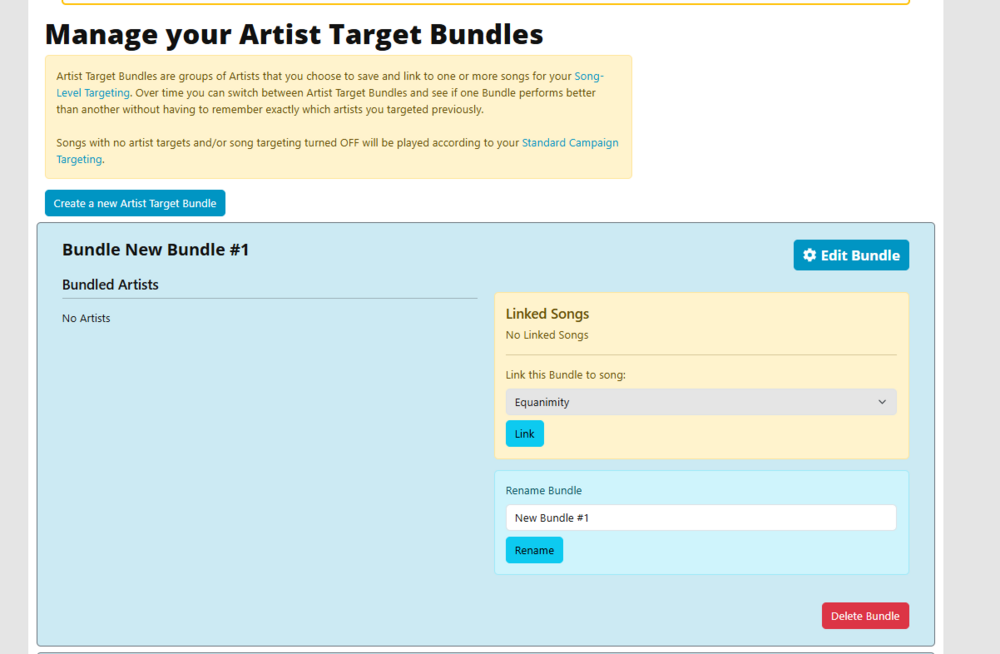Click the Rename button
The width and height of the screenshot is (1000, 654).
(x=534, y=550)
